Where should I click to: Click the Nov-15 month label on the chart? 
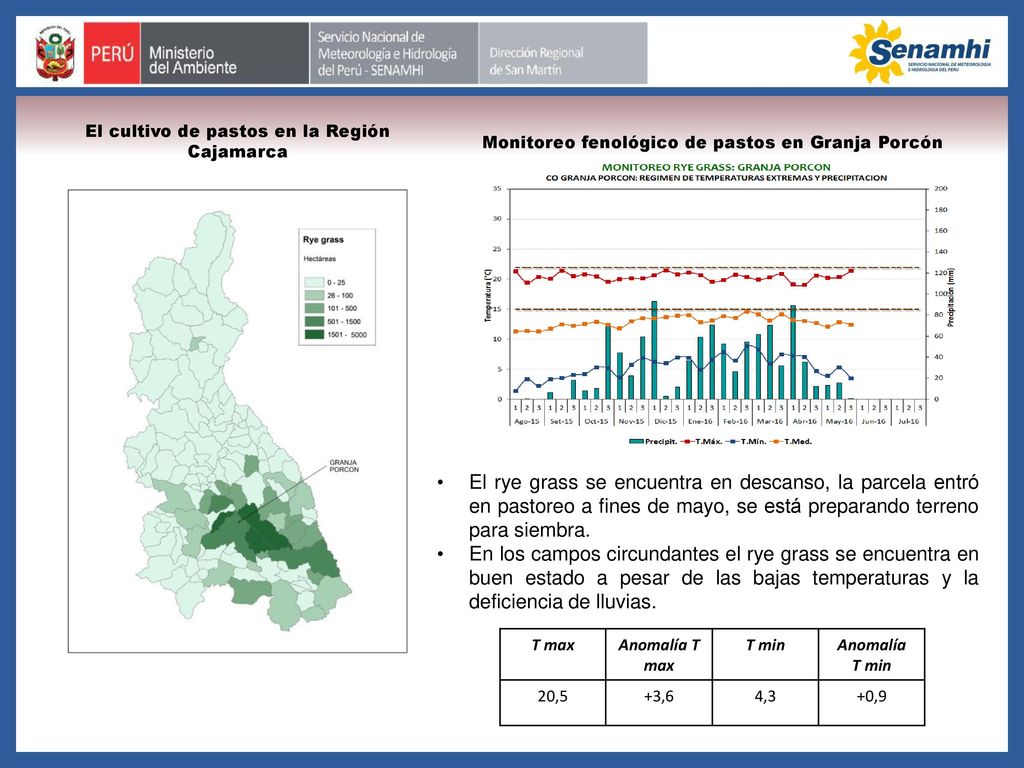tap(631, 421)
